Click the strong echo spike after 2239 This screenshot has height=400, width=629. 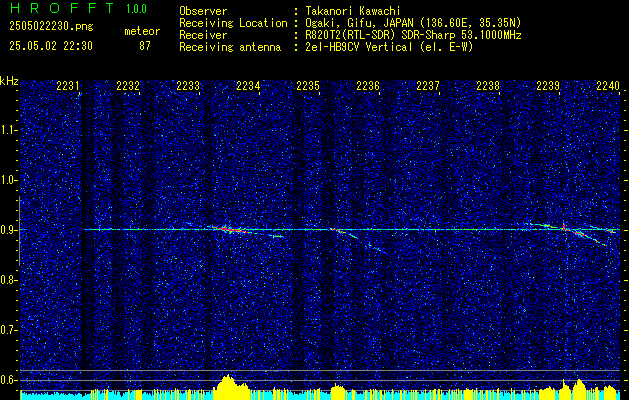(564, 227)
